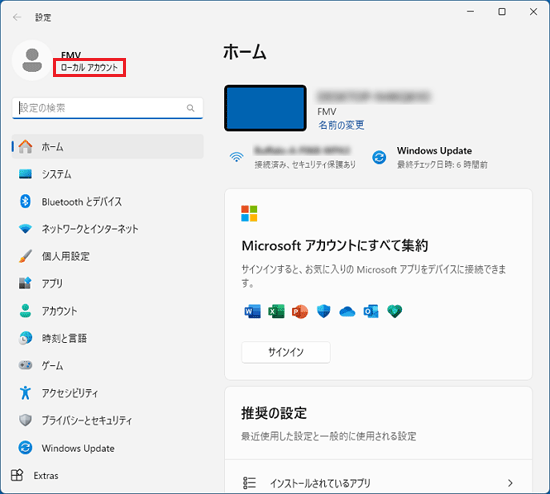Minimize the Settings window
The height and width of the screenshot is (494, 550).
[470, 12]
